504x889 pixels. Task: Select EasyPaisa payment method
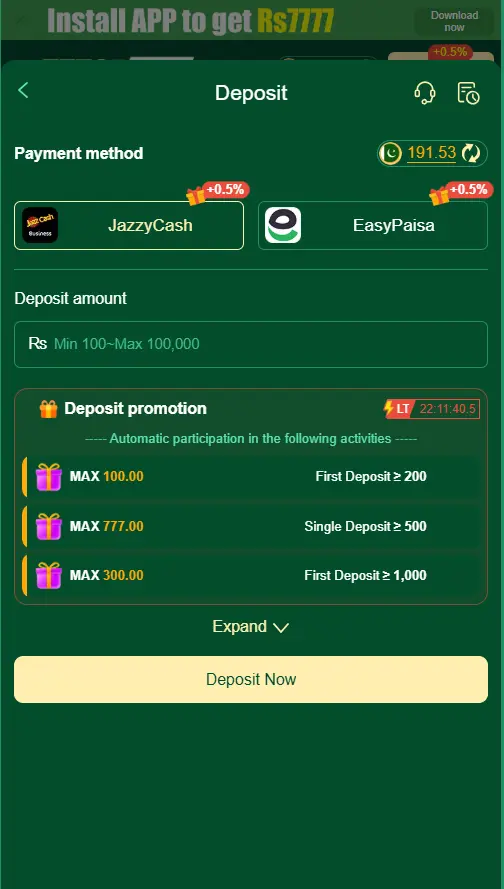coord(372,225)
